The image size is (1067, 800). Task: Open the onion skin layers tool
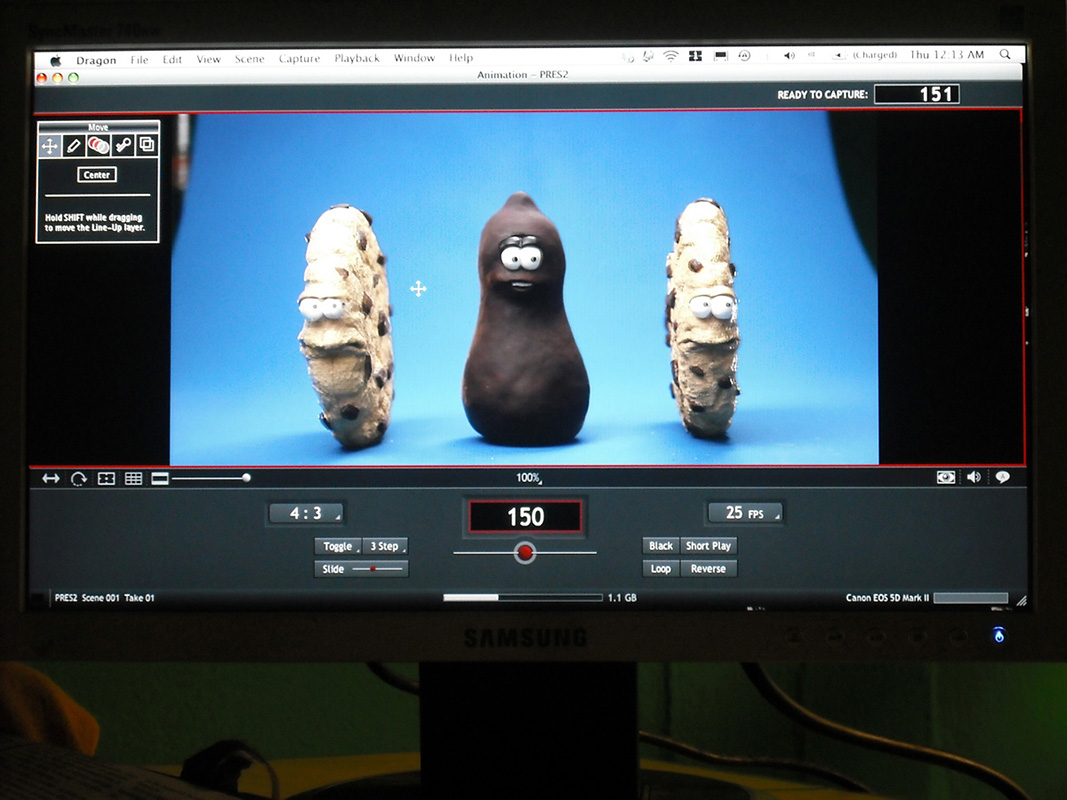coord(98,145)
